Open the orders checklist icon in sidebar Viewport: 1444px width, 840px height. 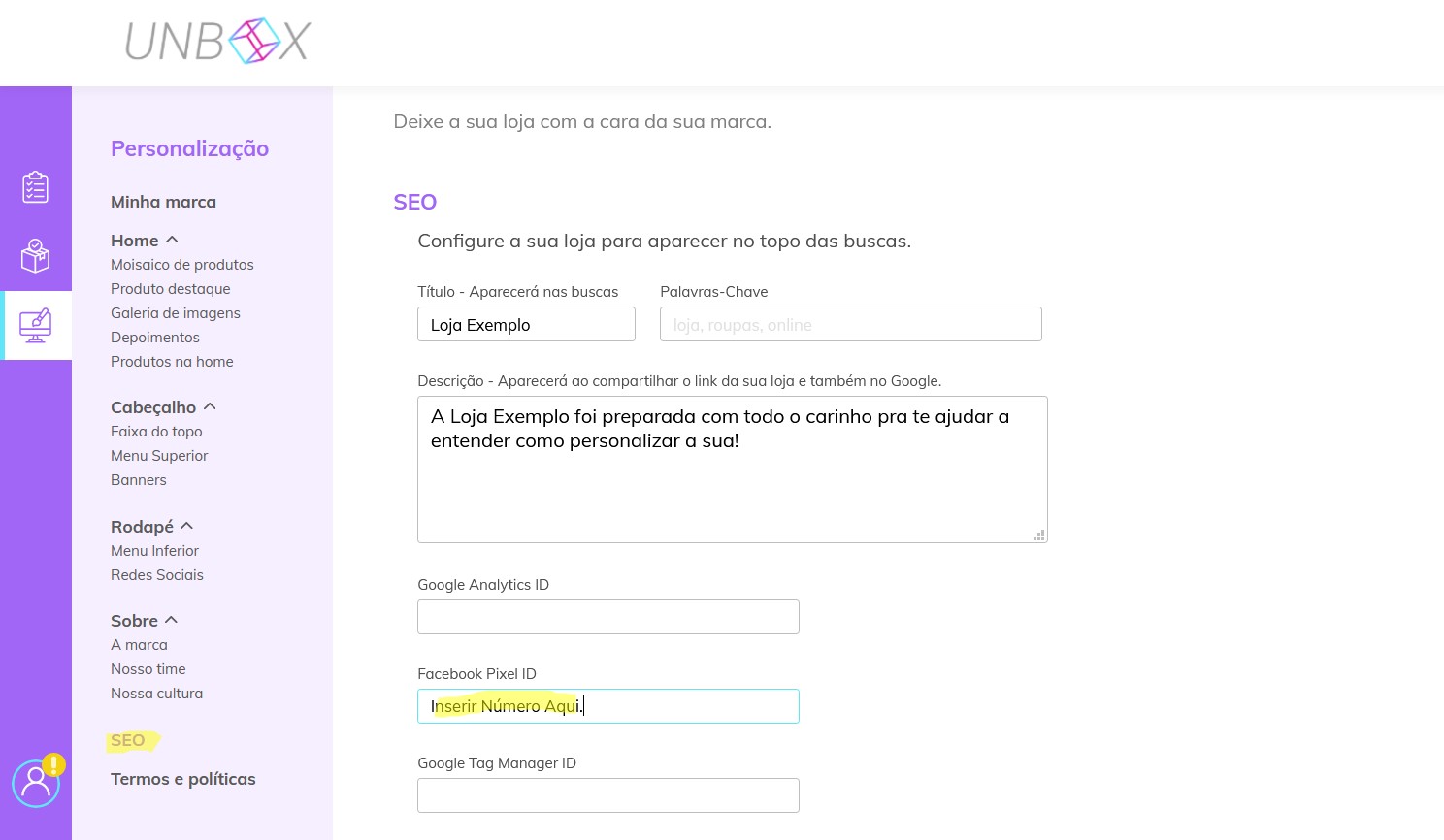36,187
